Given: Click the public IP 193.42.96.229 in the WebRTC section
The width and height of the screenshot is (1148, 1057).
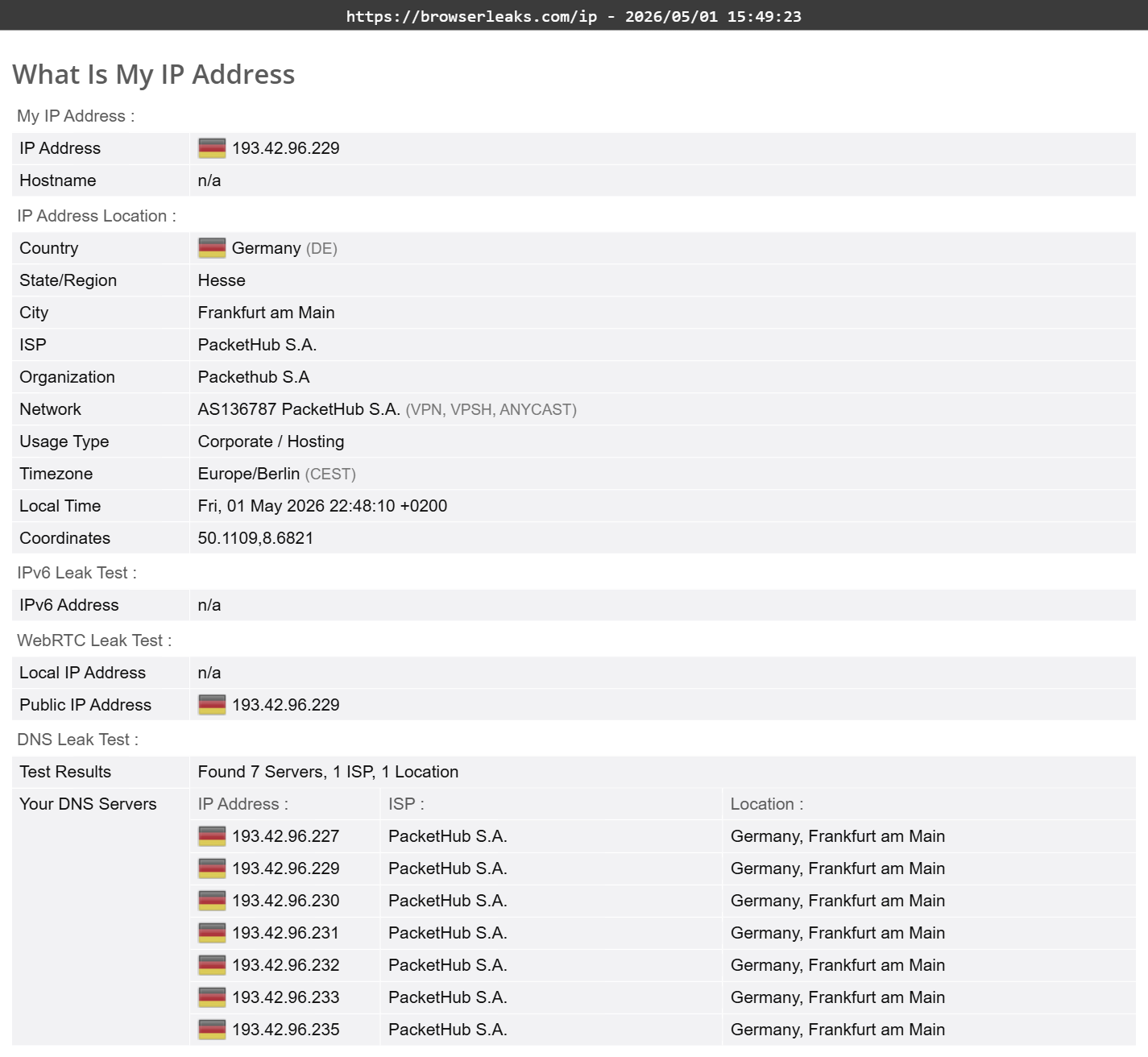Looking at the screenshot, I should coord(286,705).
